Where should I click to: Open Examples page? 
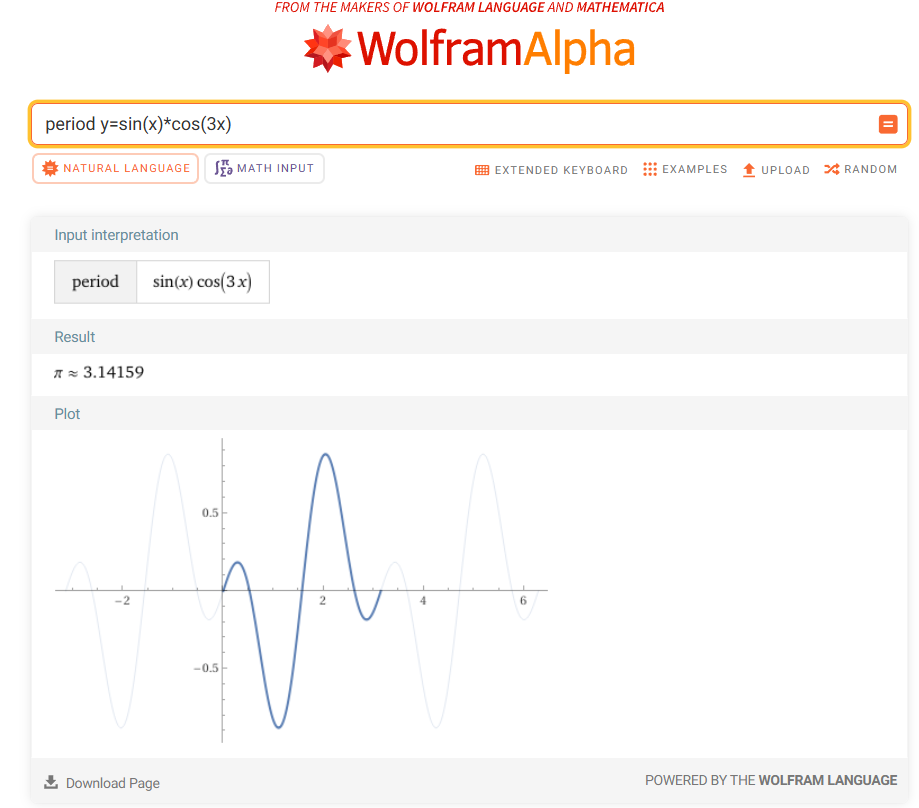click(x=685, y=169)
